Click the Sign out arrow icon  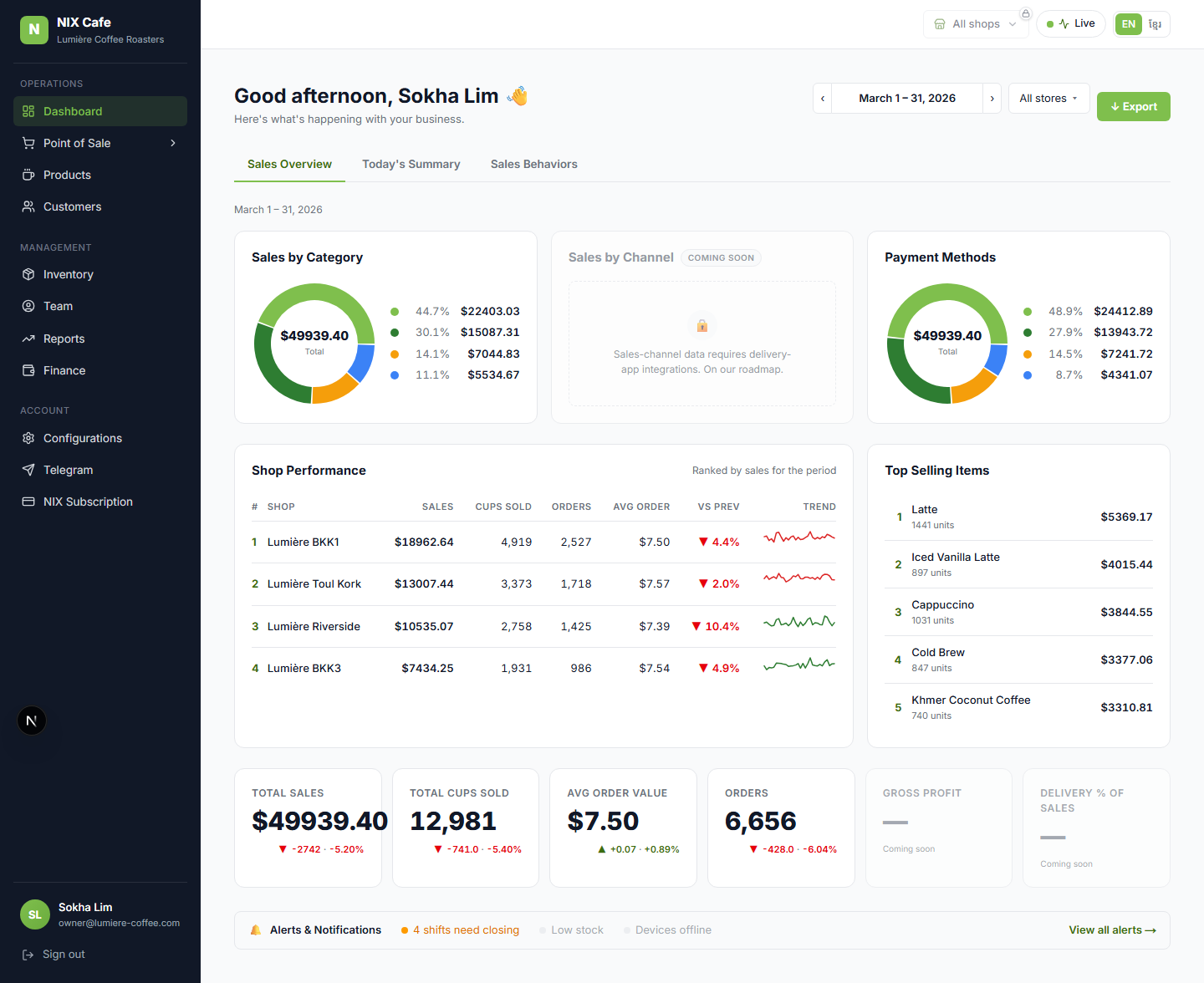tap(28, 955)
